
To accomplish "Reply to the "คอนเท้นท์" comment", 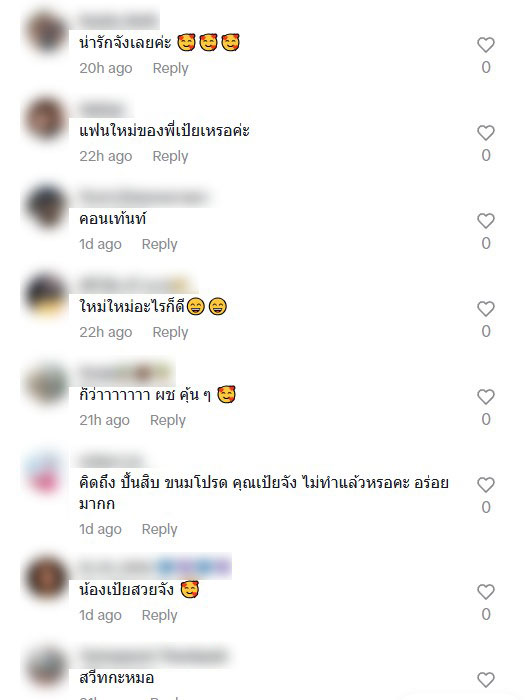I will point(159,244).
